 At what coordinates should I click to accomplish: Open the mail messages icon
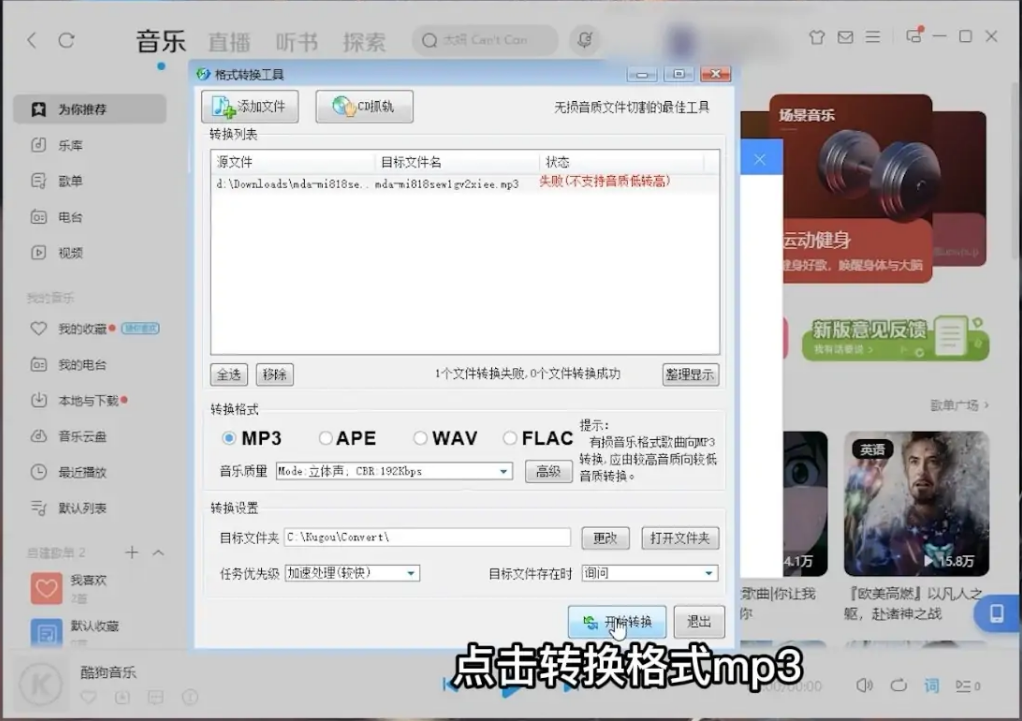point(845,37)
